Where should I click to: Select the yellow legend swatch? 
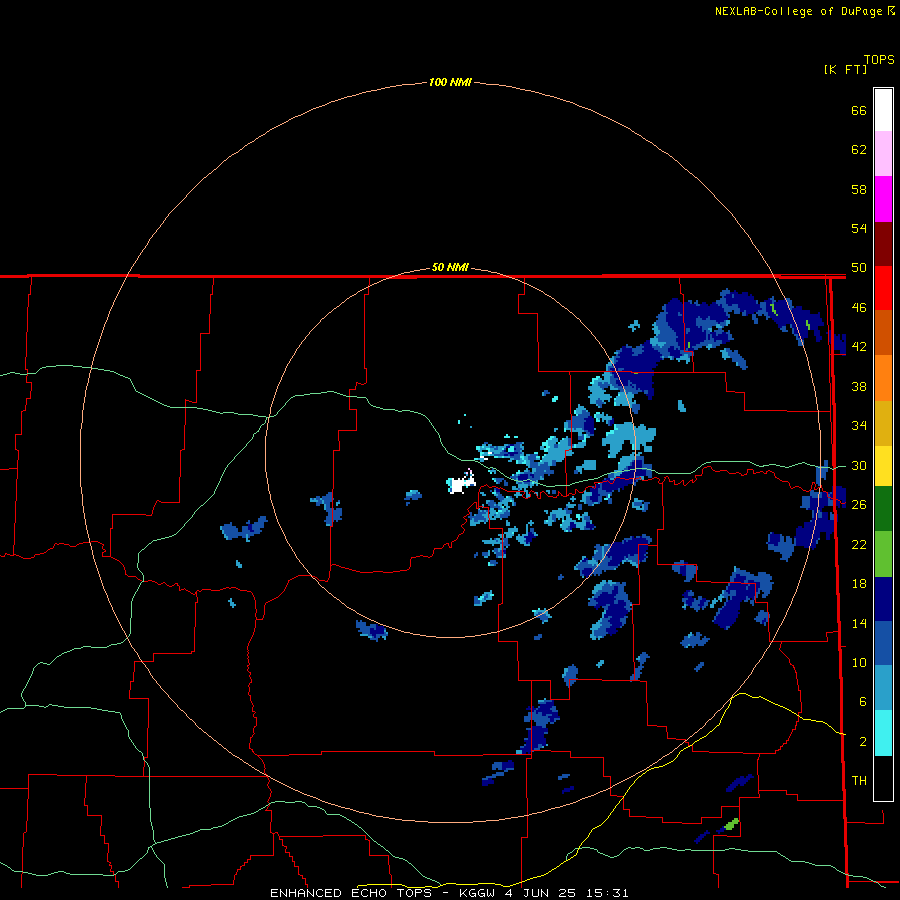pos(883,466)
